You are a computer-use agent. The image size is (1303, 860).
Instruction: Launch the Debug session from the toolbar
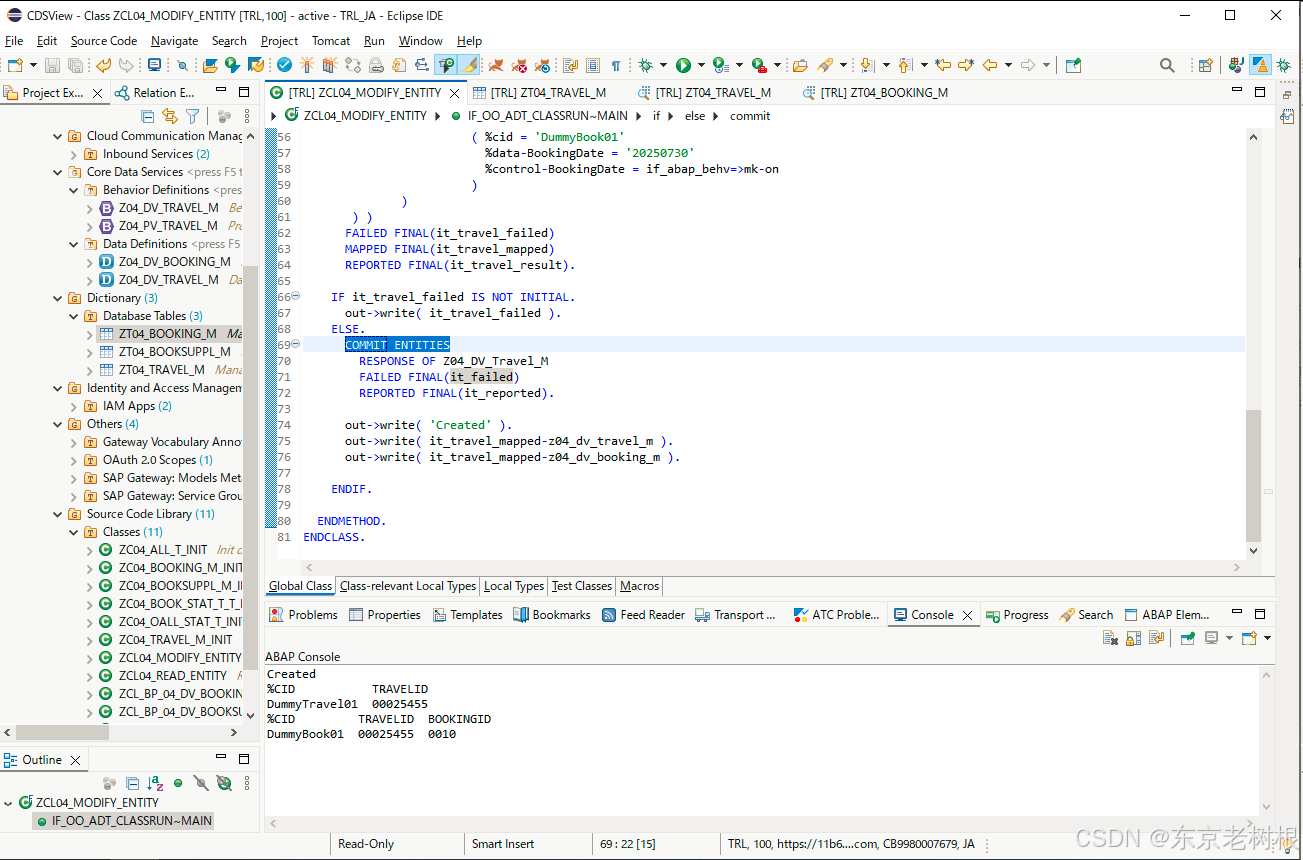point(646,64)
